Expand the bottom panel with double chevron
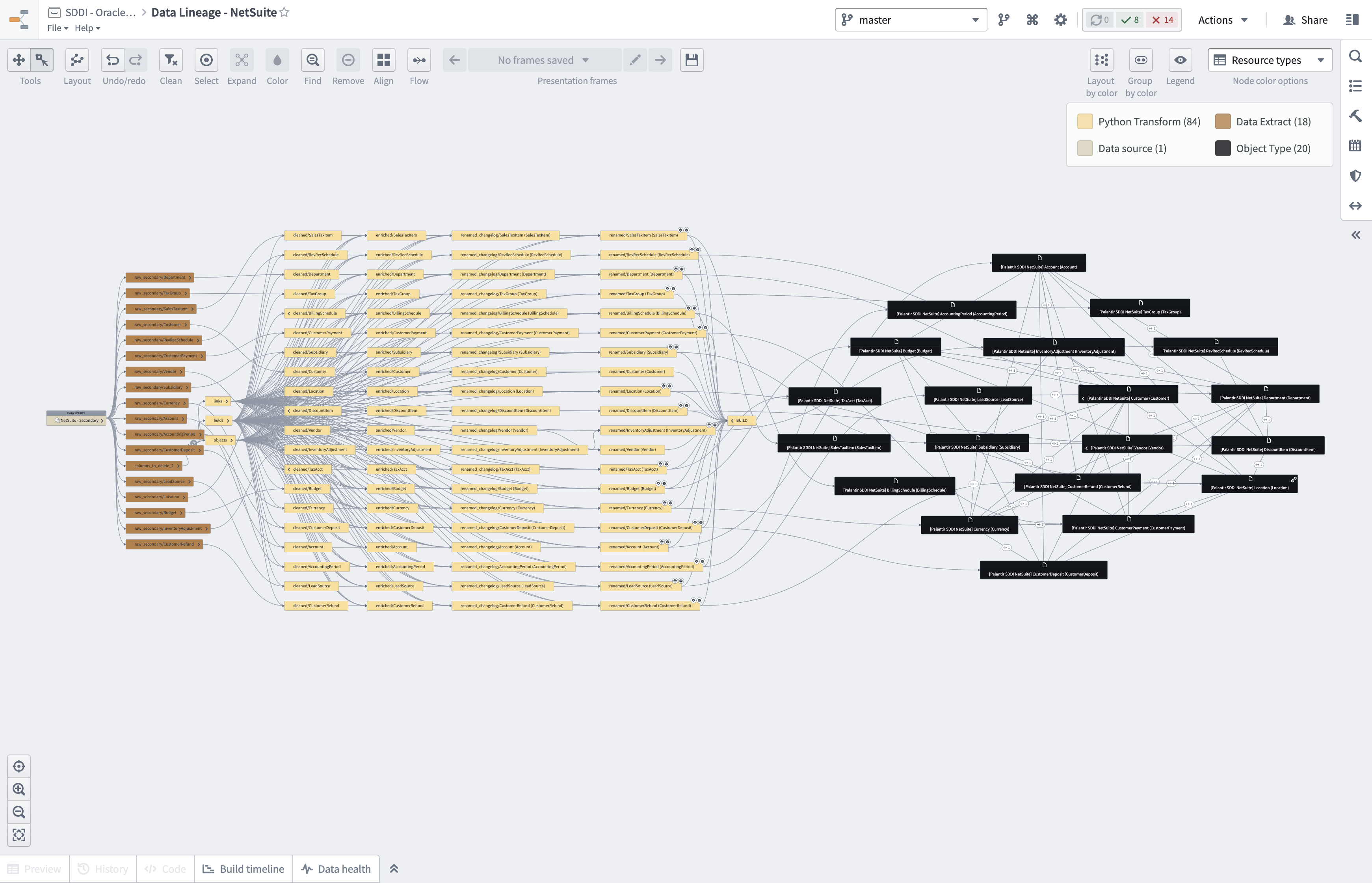The image size is (1372, 883). (x=394, y=869)
